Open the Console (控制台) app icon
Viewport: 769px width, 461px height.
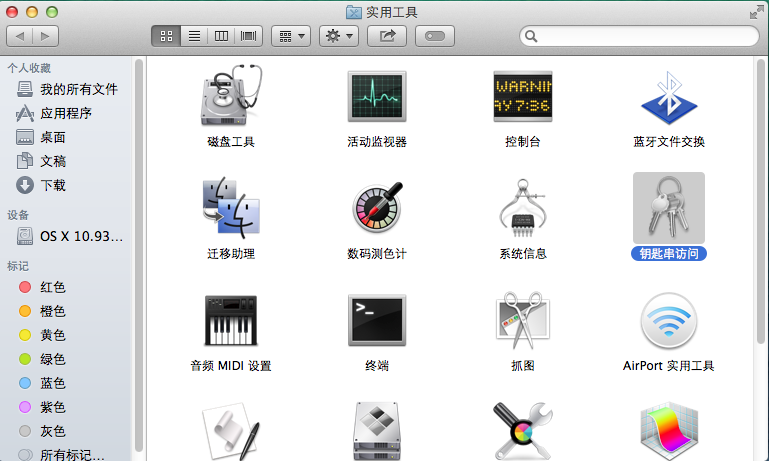coord(523,96)
